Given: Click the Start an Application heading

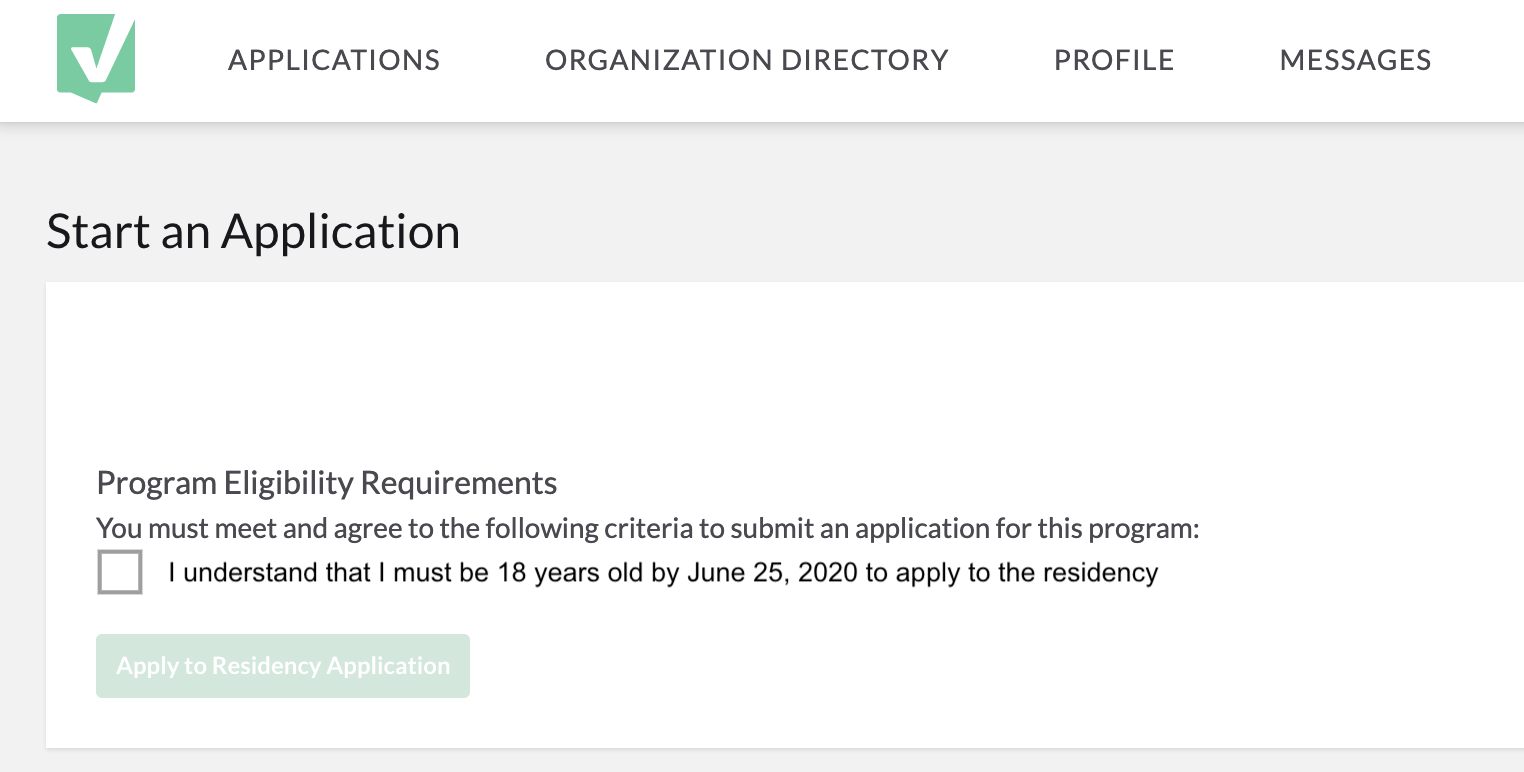Looking at the screenshot, I should (x=253, y=231).
